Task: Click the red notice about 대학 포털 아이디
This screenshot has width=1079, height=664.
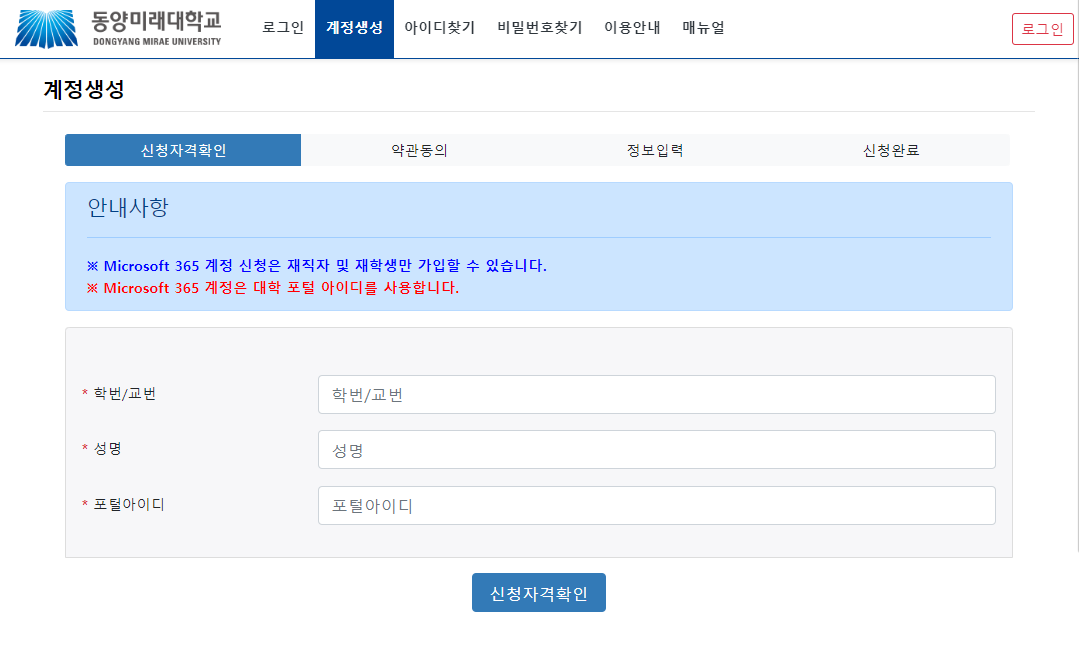Action: [273, 288]
